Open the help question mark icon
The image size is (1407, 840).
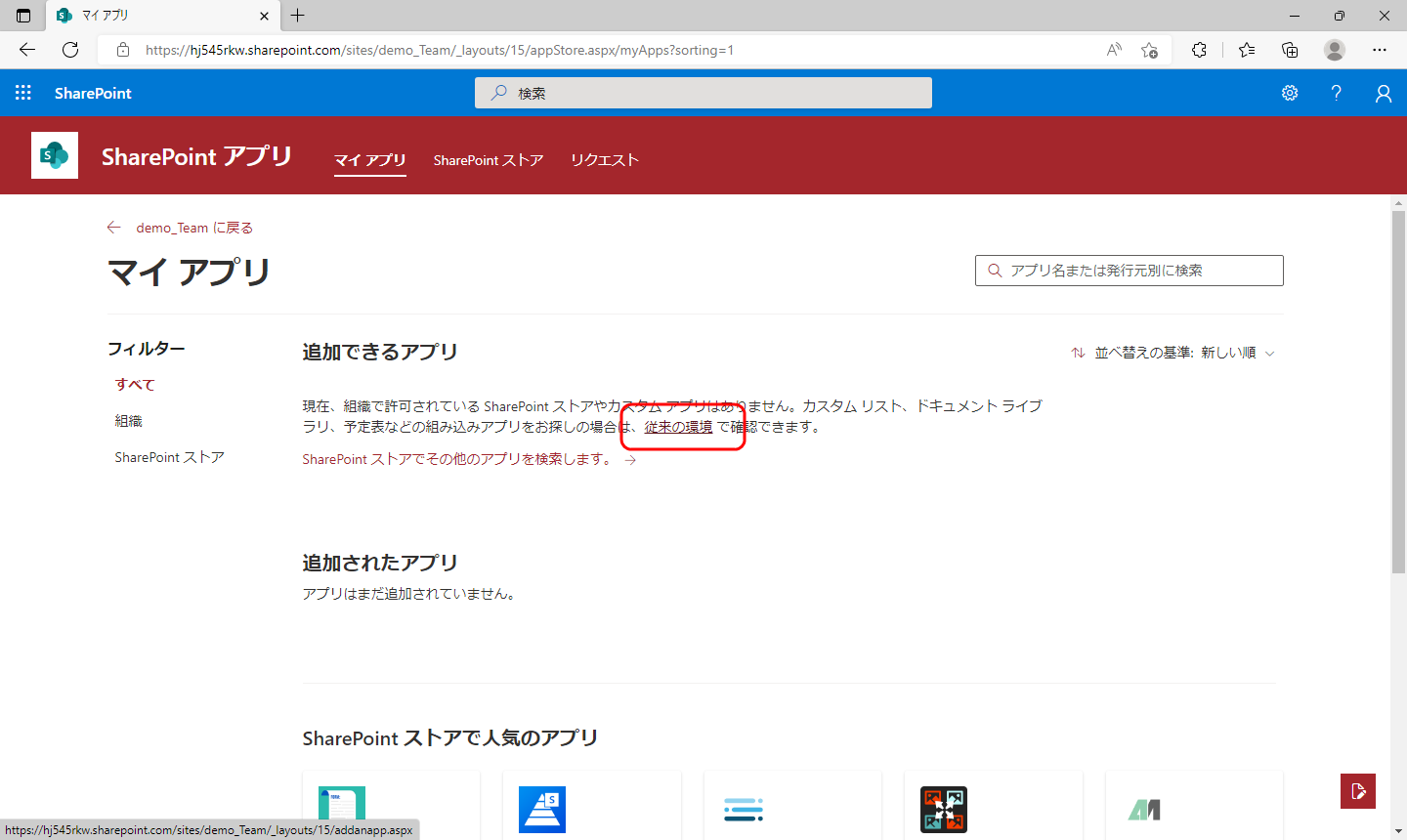(1336, 93)
